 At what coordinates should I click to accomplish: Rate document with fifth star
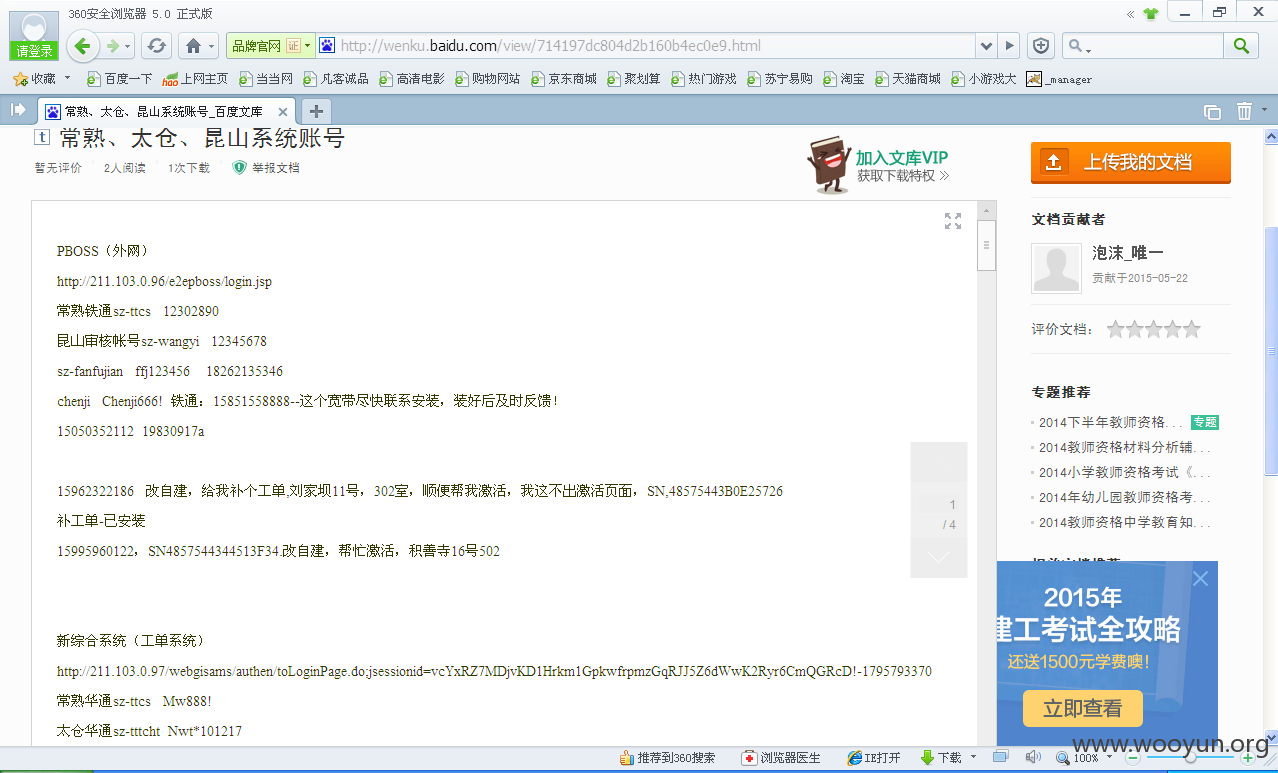(1192, 329)
